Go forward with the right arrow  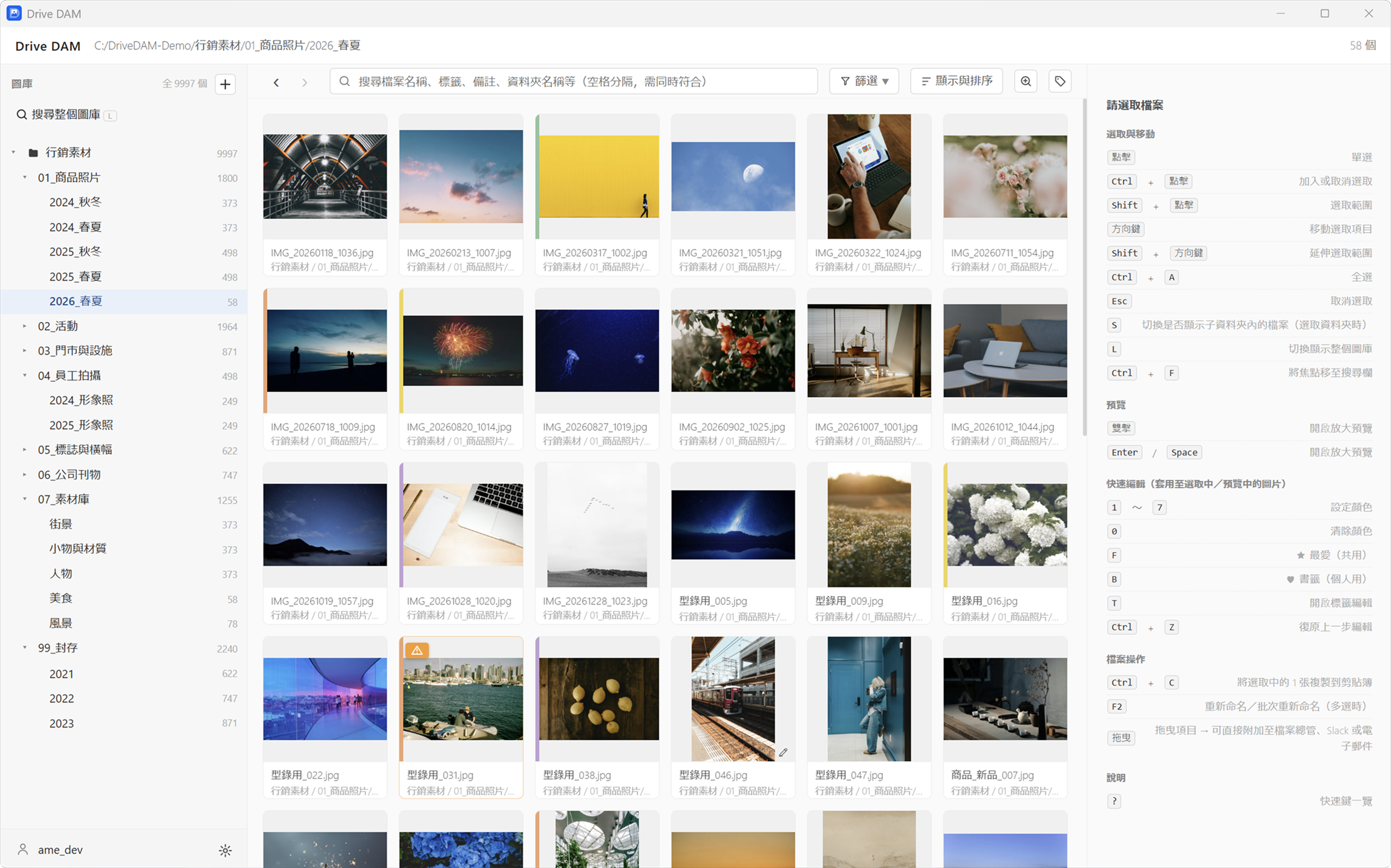point(304,82)
